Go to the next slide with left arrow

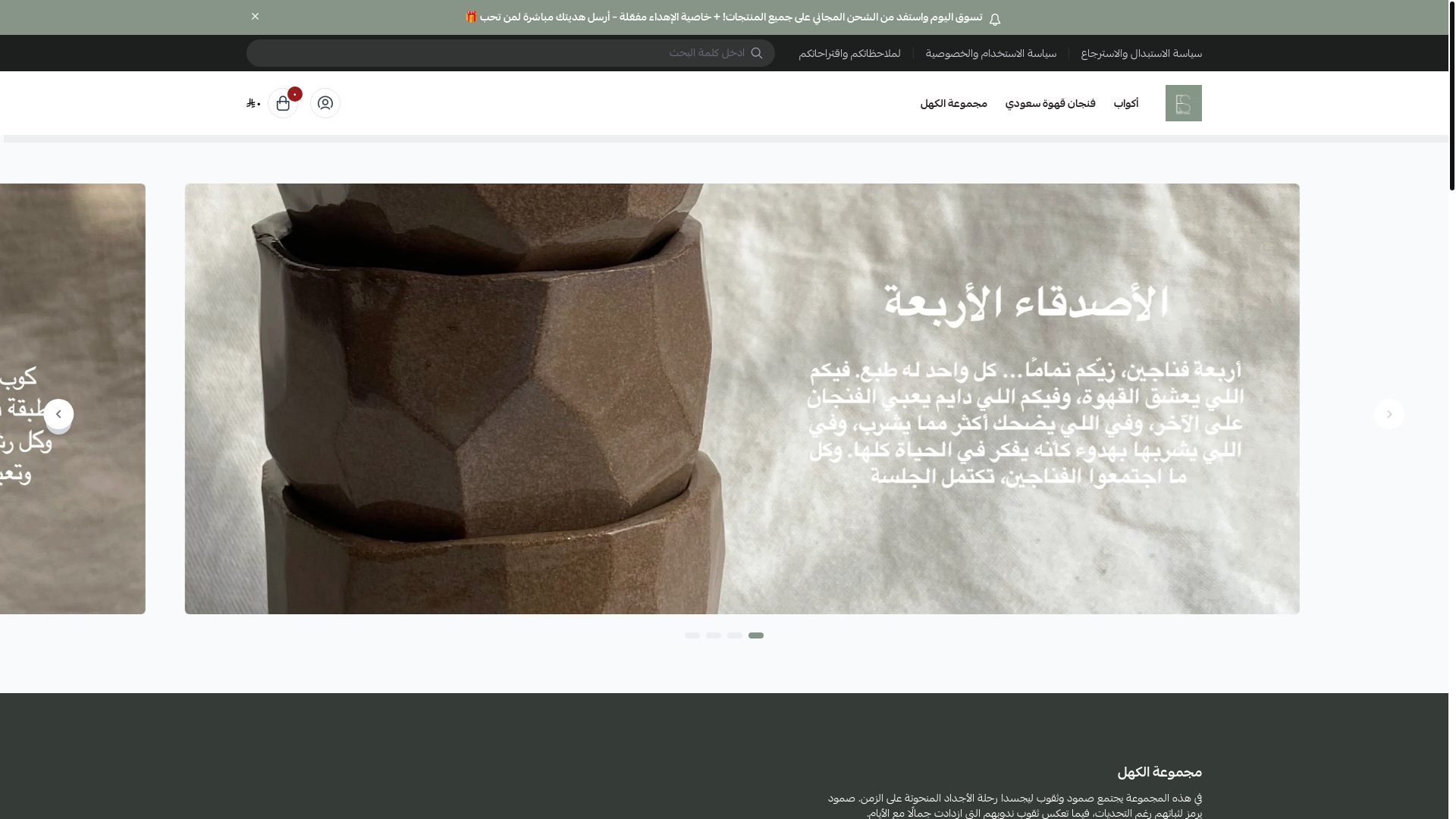58,414
